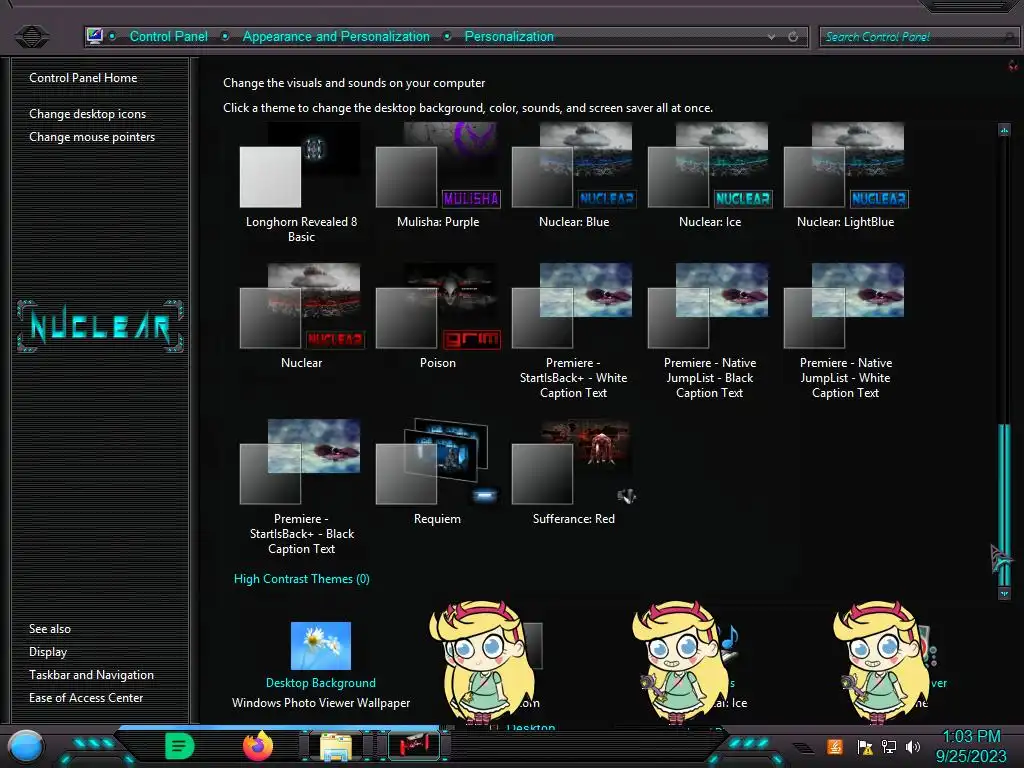The height and width of the screenshot is (768, 1024).
Task: Open green notes app in taskbar
Action: tap(180, 746)
